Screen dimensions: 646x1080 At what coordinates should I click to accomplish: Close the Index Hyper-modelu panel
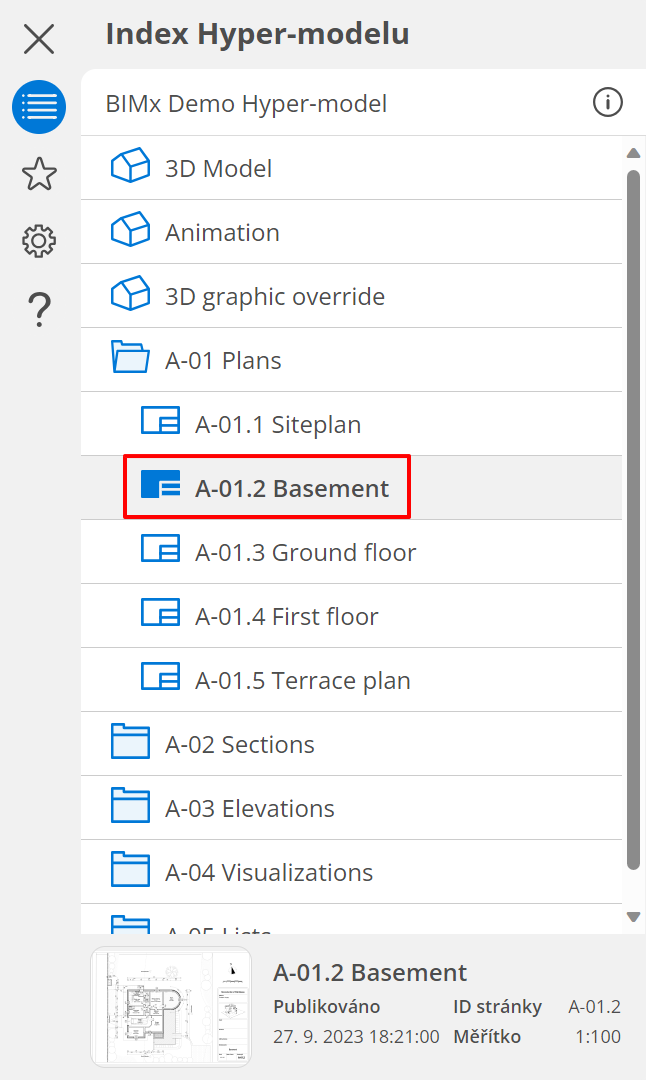pos(39,39)
